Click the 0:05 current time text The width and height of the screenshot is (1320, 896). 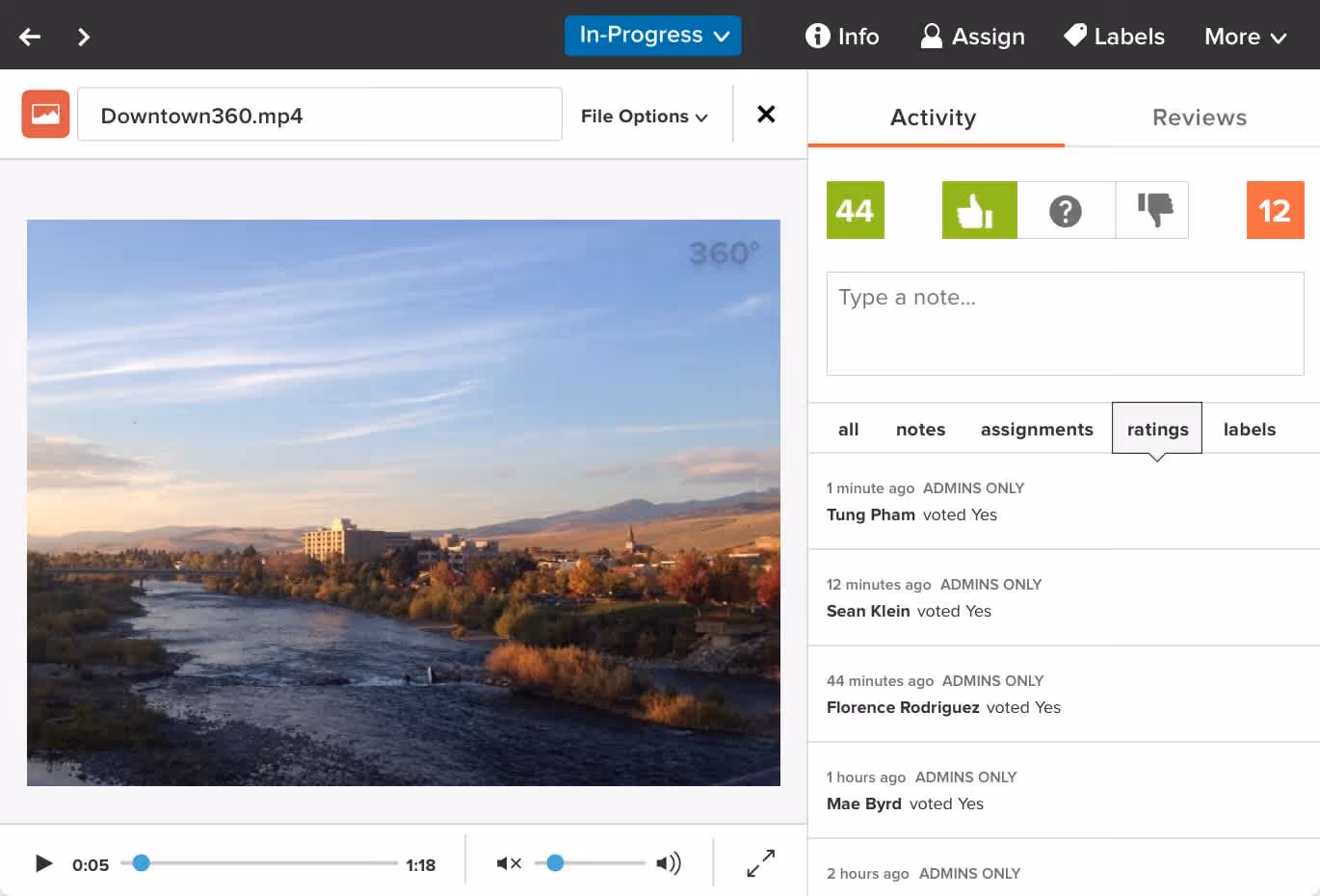coord(91,865)
